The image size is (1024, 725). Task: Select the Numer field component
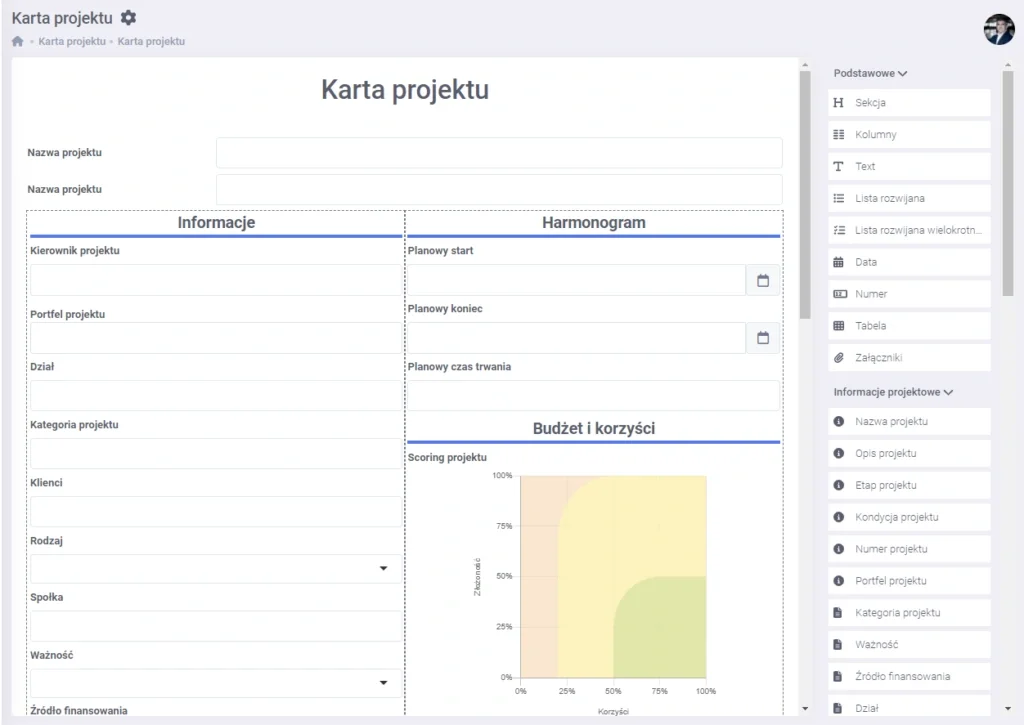[x=909, y=294]
